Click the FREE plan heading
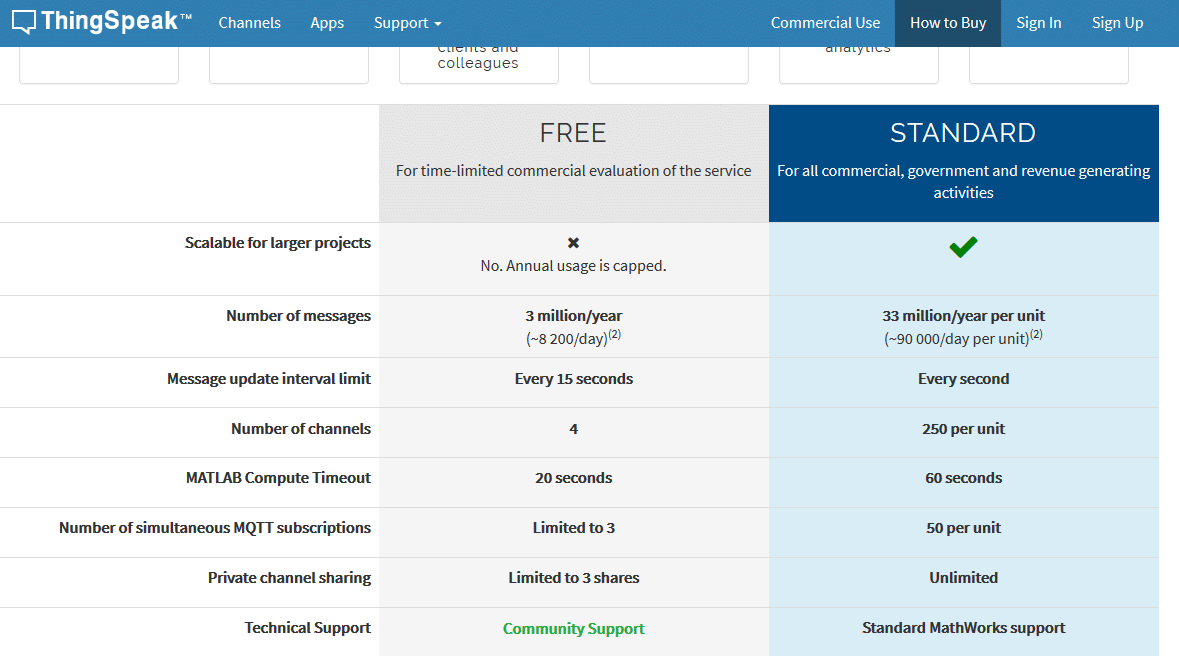This screenshot has height=669, width=1179. (573, 133)
